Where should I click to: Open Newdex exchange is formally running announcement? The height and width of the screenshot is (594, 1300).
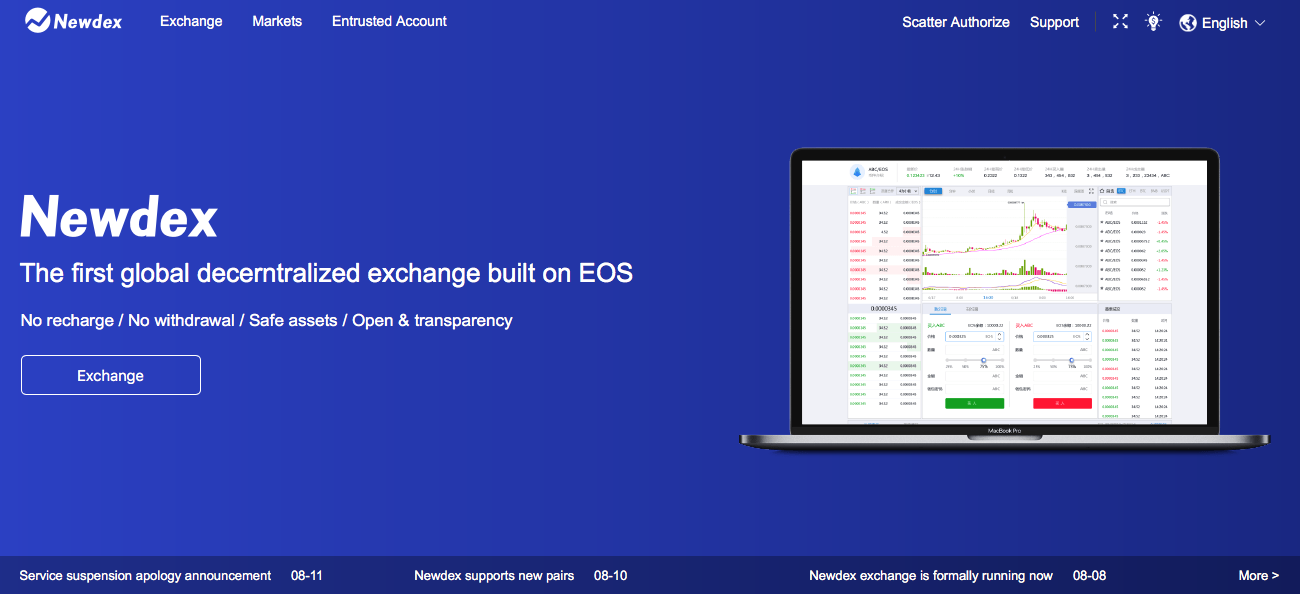[x=931, y=575]
